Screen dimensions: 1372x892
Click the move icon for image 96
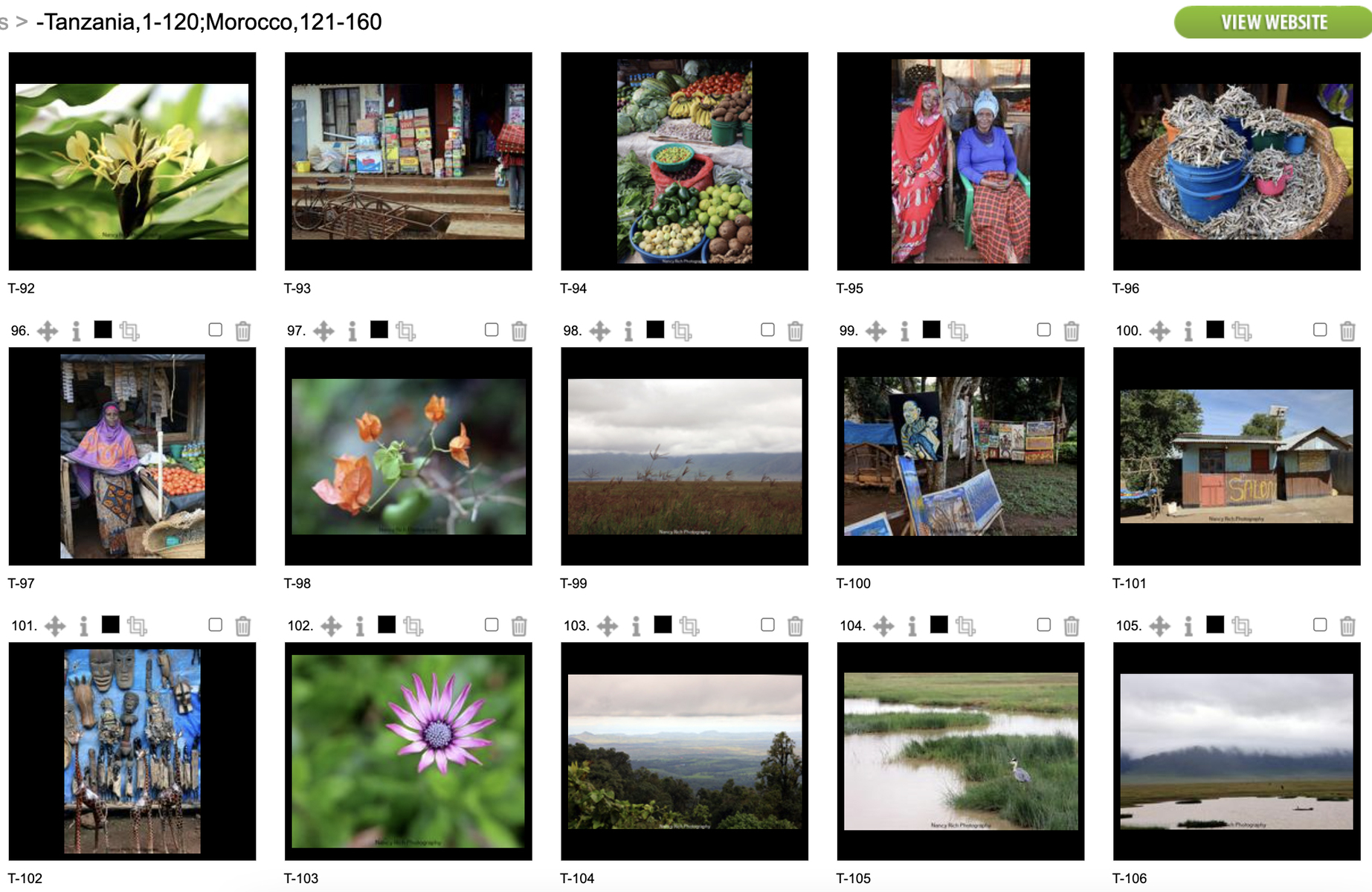(x=48, y=331)
